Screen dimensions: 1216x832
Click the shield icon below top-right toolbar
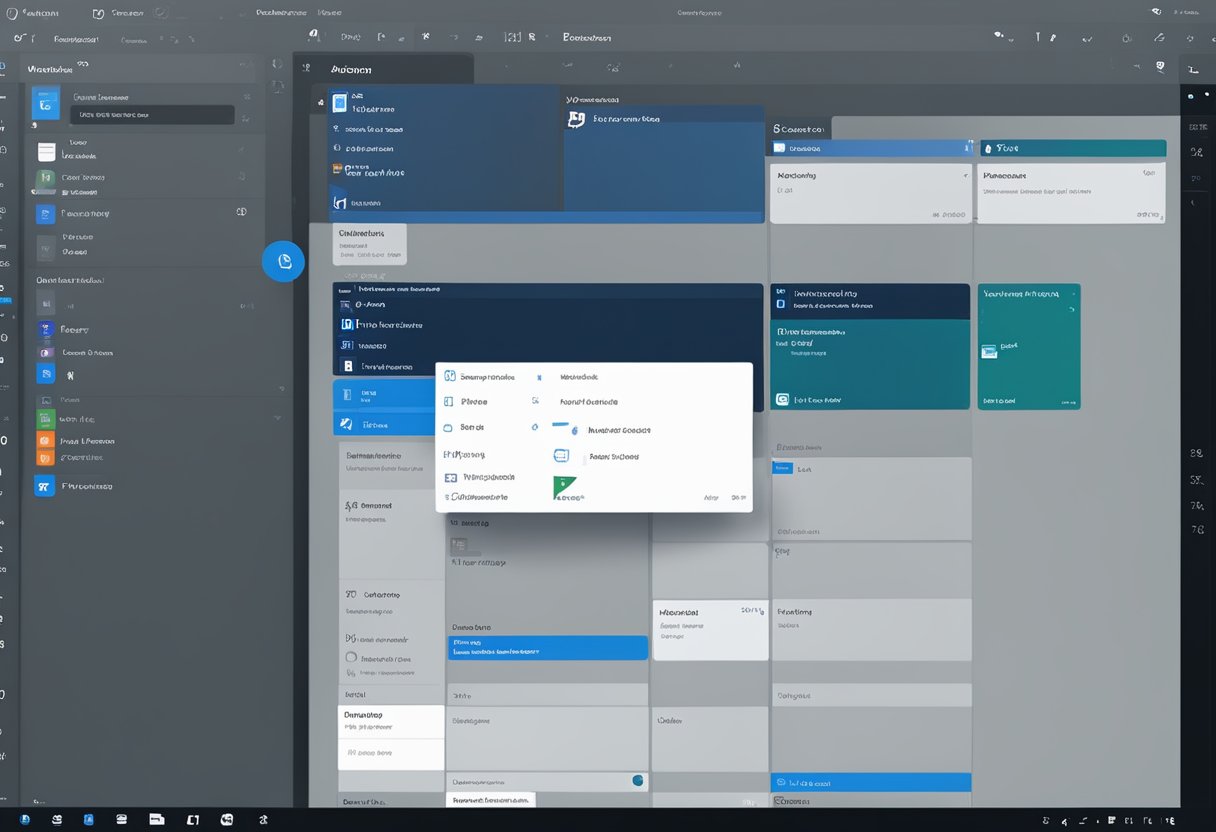(1160, 67)
